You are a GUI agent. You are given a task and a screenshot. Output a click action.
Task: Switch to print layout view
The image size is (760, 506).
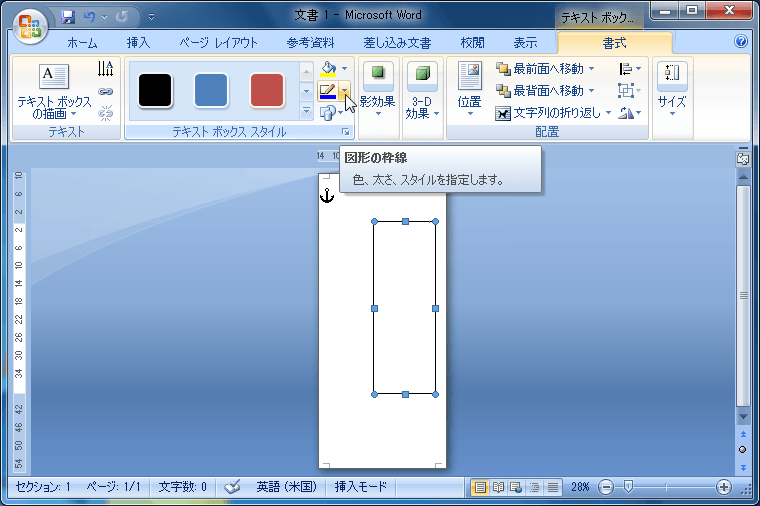[480, 487]
